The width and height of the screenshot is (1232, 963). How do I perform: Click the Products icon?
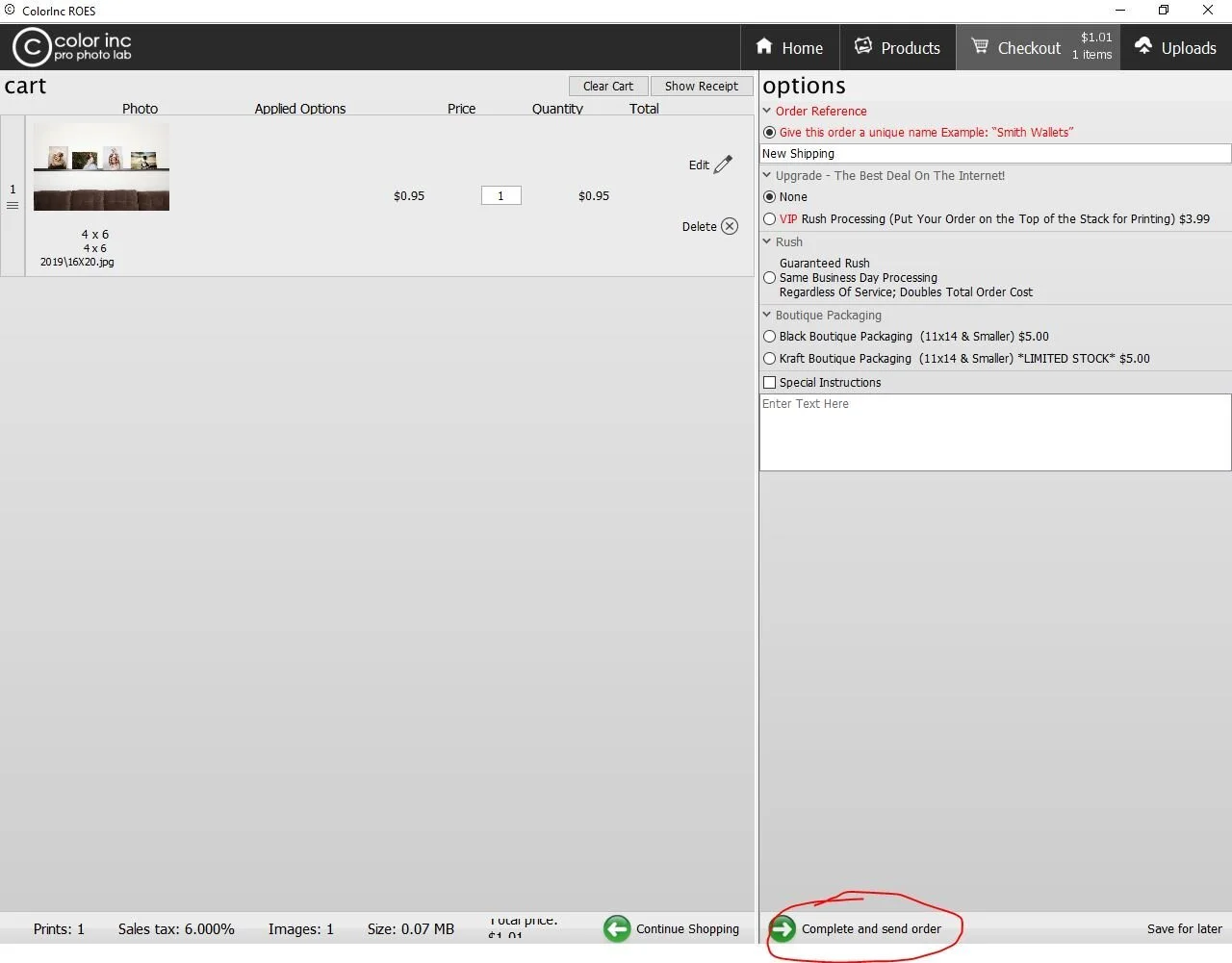tap(863, 46)
